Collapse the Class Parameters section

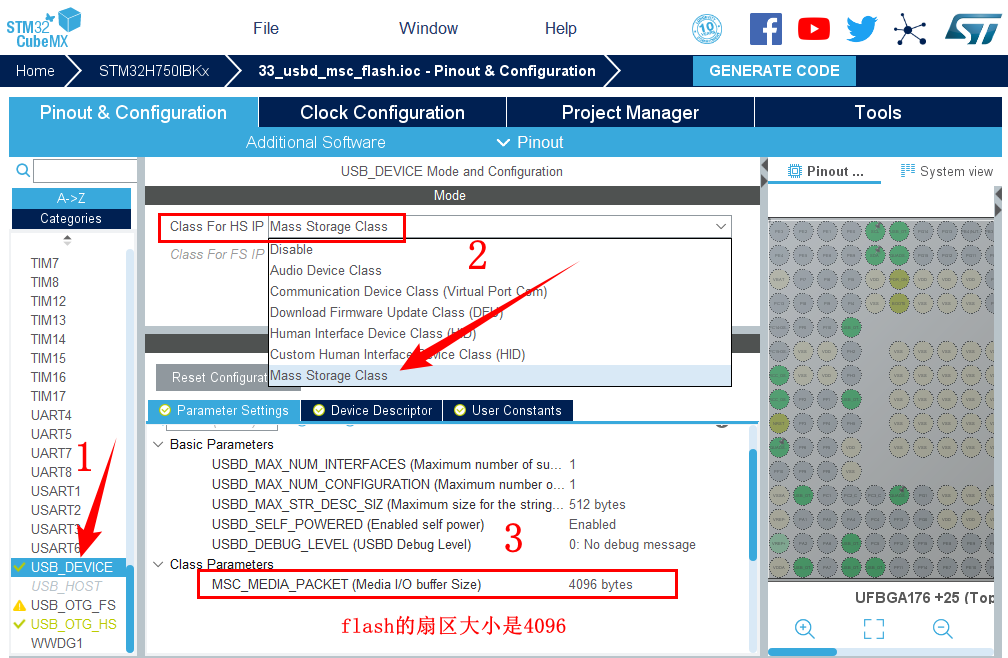pyautogui.click(x=157, y=564)
